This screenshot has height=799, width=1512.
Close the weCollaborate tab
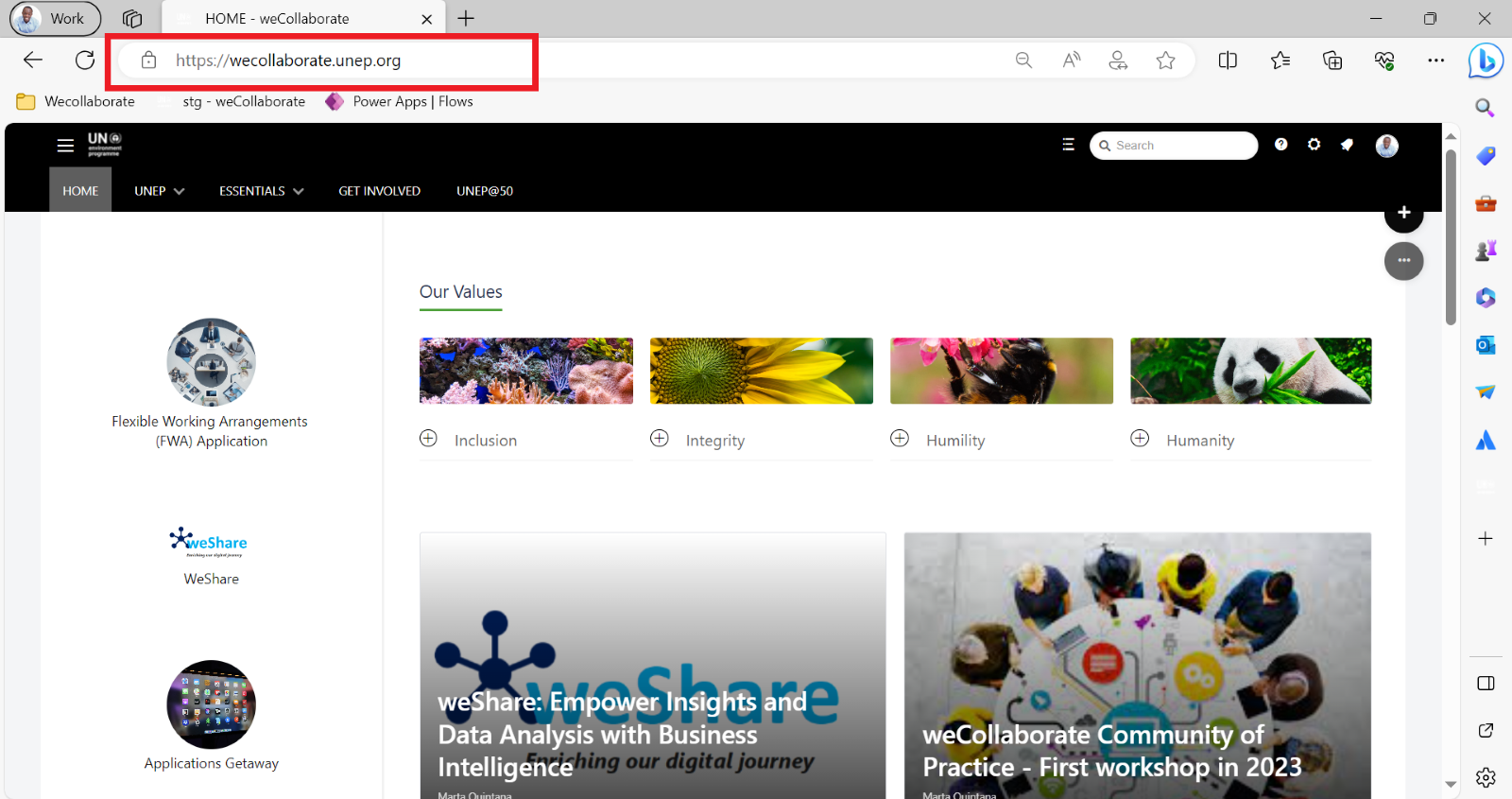(x=427, y=19)
